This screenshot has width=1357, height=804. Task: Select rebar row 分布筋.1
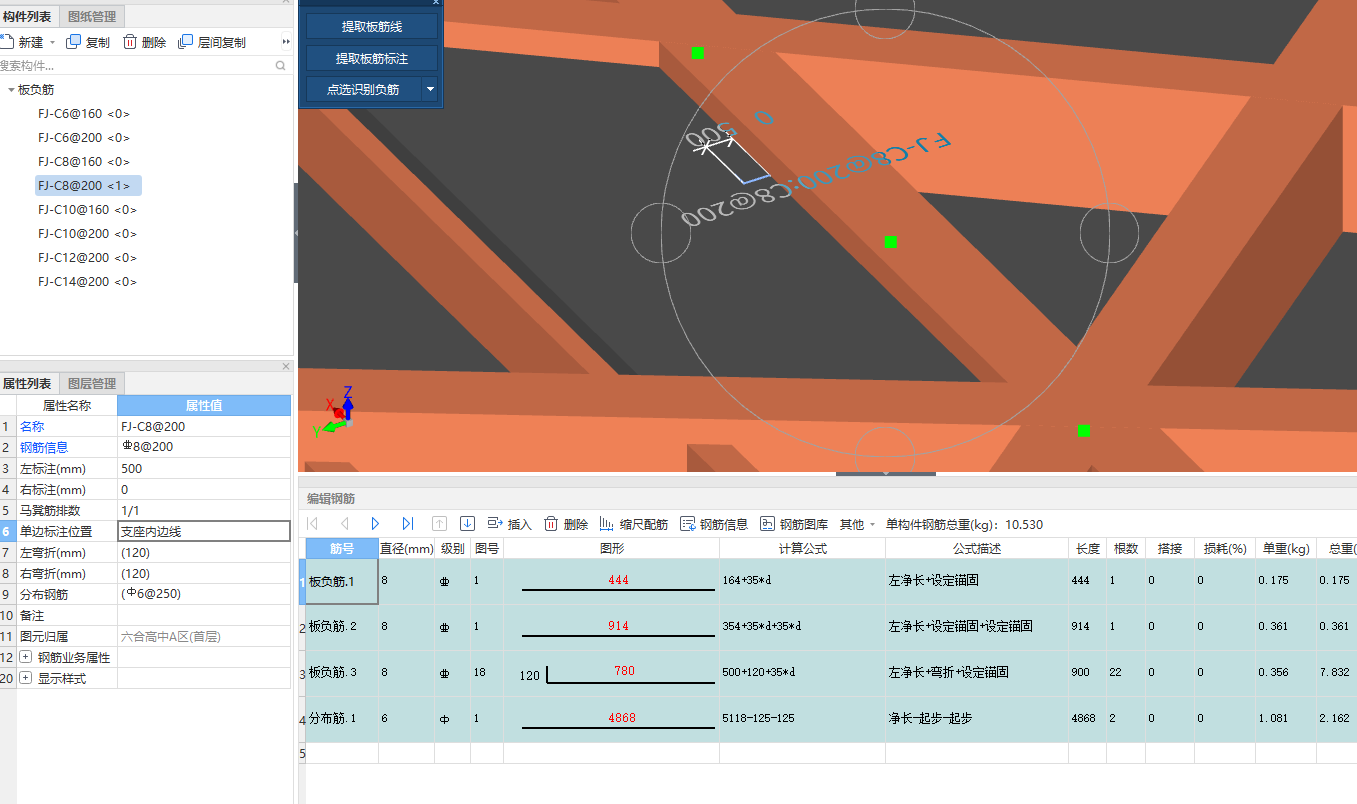341,719
